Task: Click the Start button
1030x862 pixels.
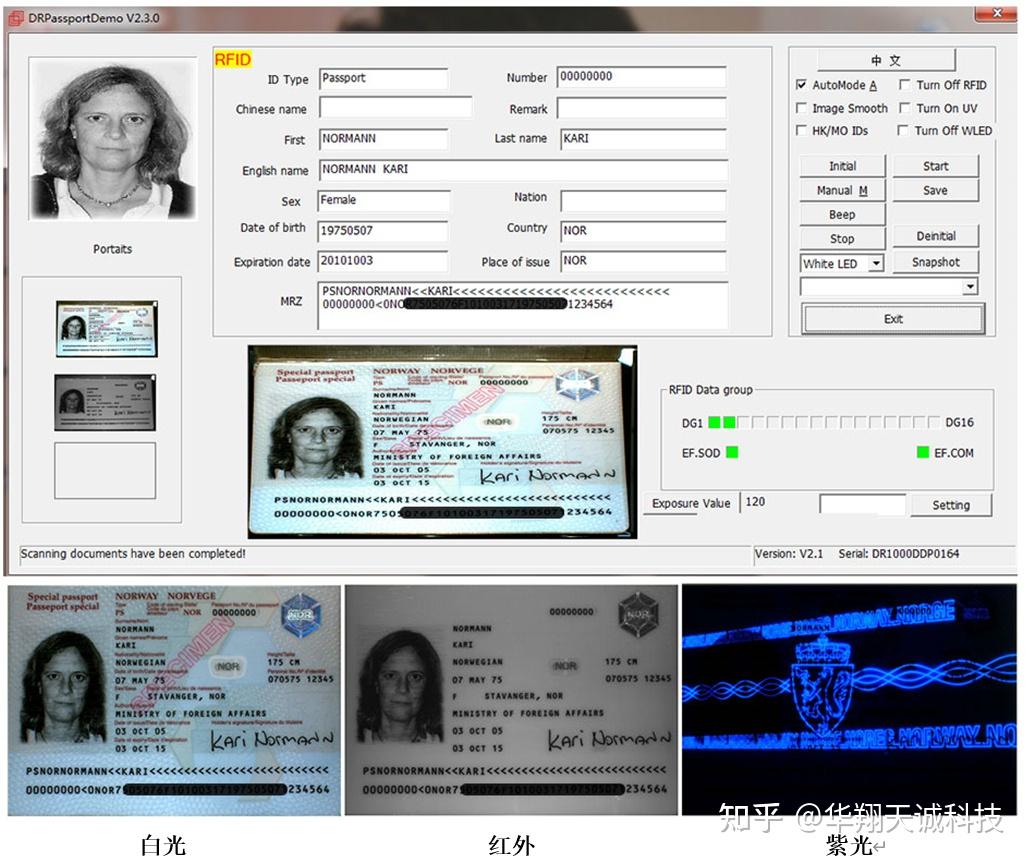Action: pos(935,165)
